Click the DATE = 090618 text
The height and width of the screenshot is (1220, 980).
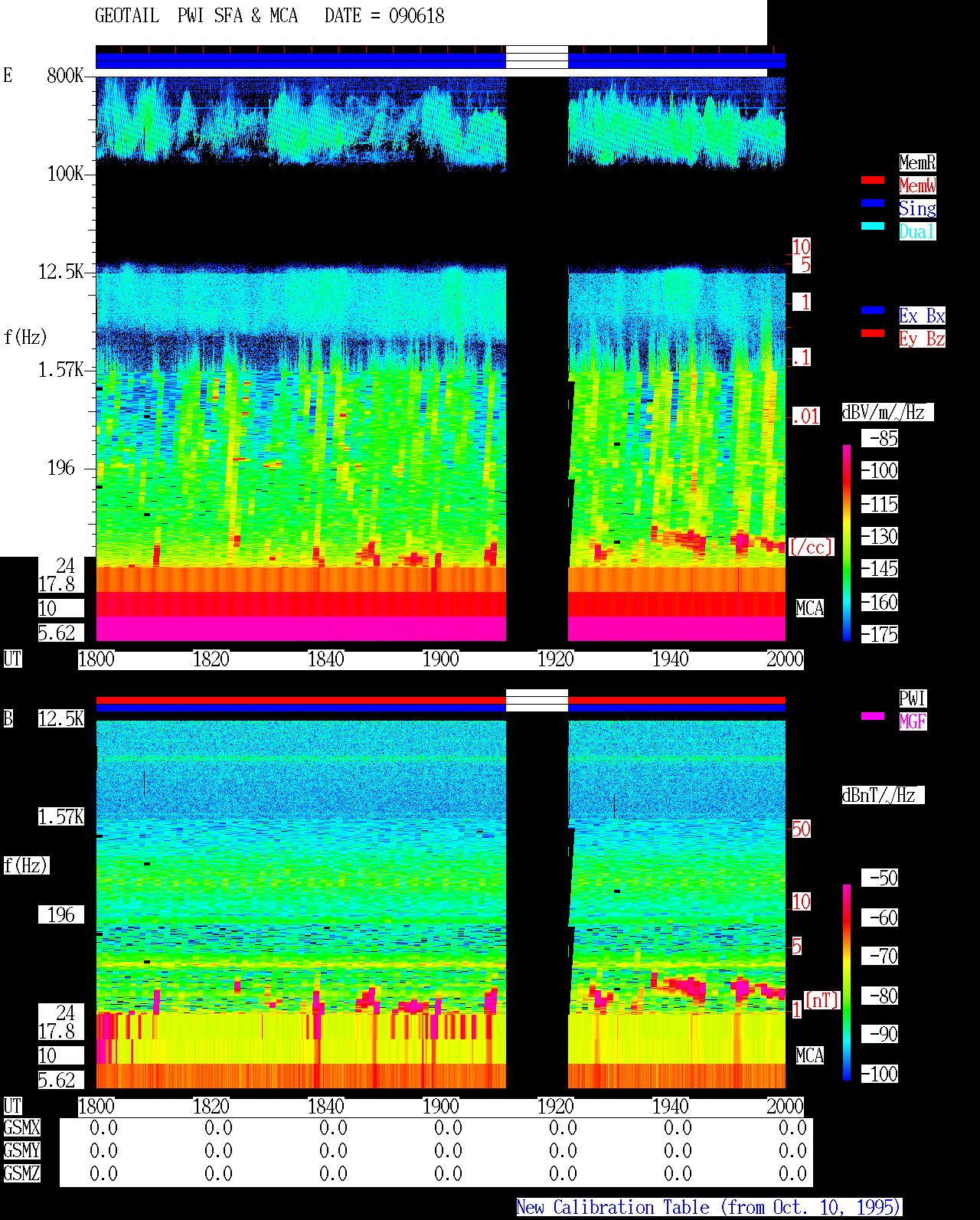click(384, 16)
